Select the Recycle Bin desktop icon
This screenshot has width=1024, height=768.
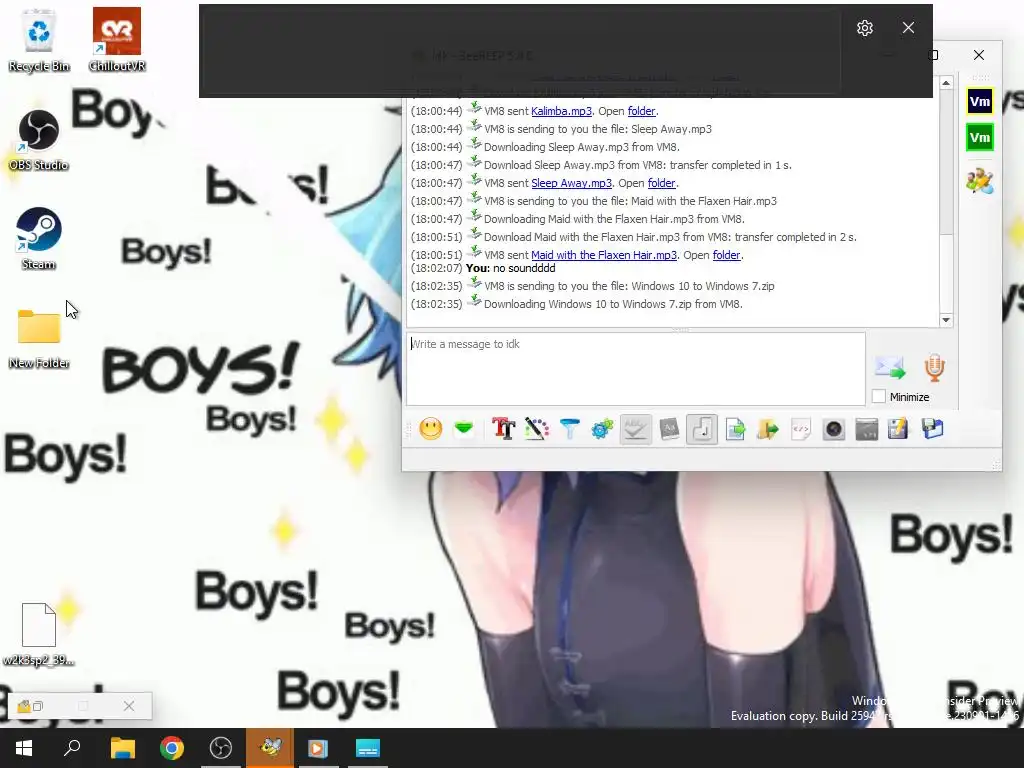pyautogui.click(x=39, y=40)
